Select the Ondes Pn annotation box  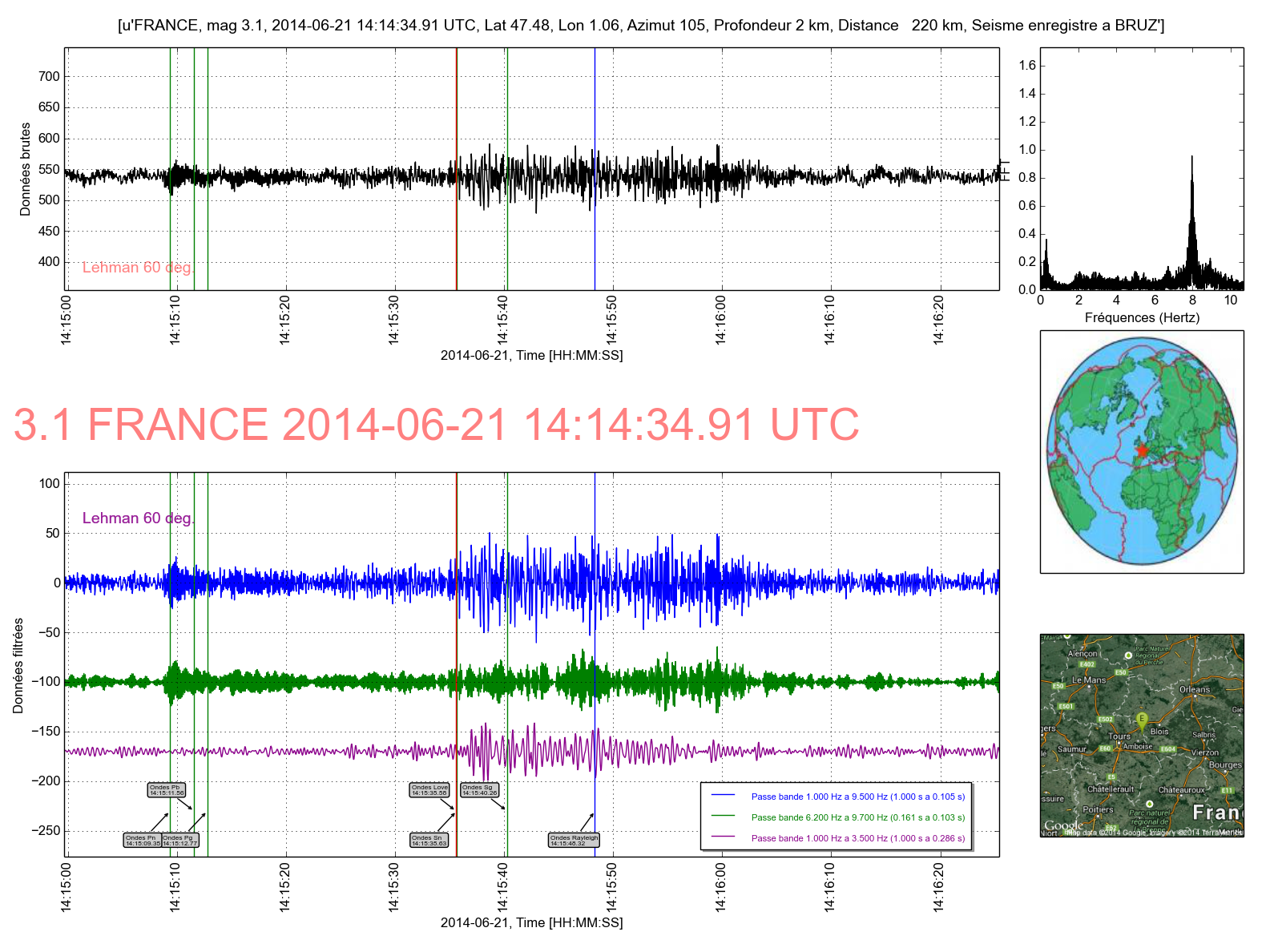(143, 840)
